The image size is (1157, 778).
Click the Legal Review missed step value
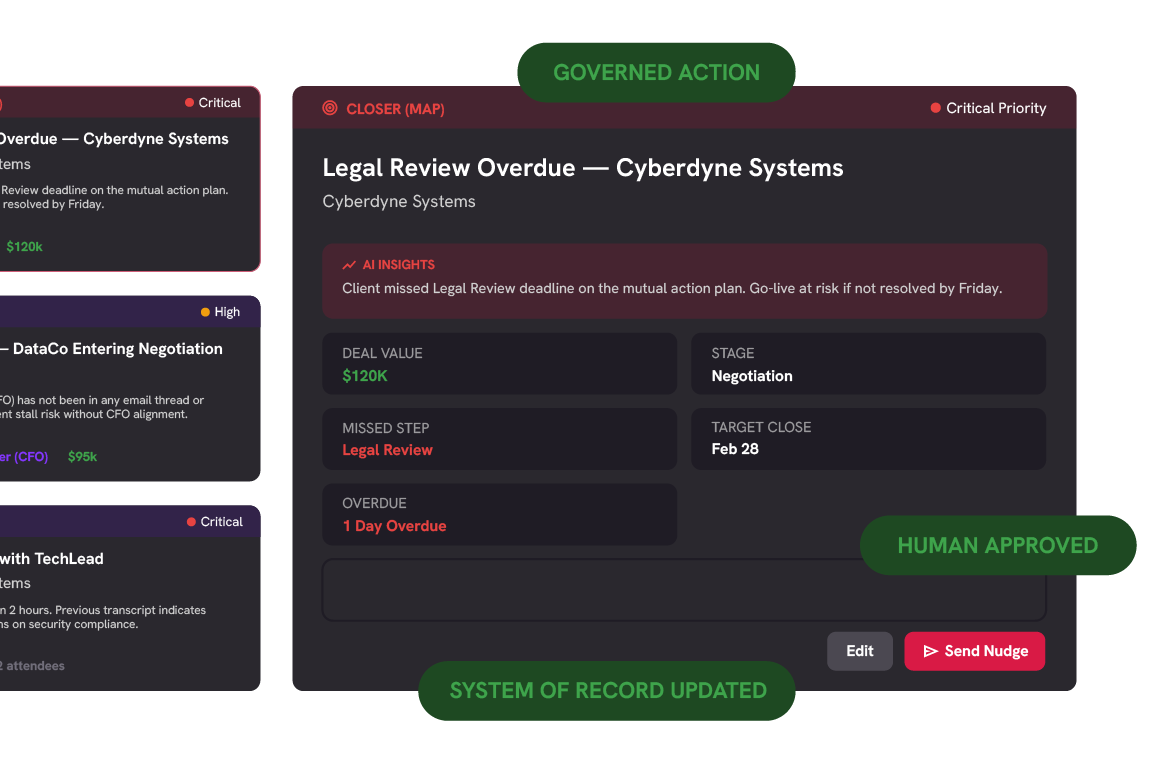pyautogui.click(x=387, y=450)
